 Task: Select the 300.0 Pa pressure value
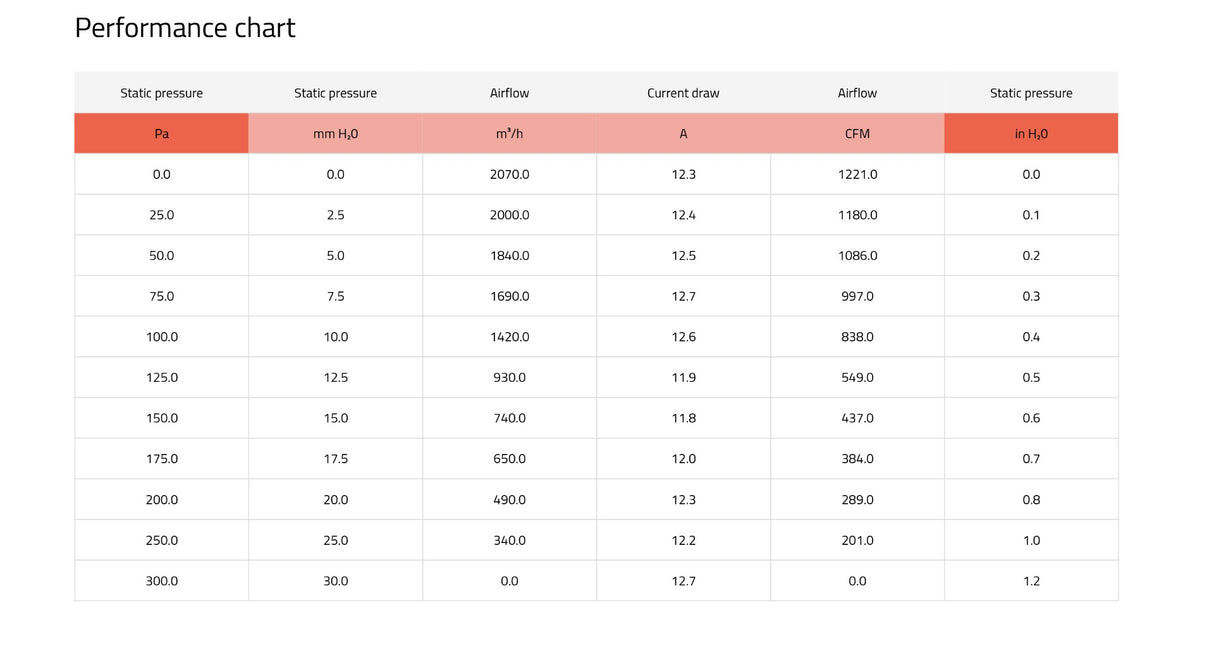[162, 581]
